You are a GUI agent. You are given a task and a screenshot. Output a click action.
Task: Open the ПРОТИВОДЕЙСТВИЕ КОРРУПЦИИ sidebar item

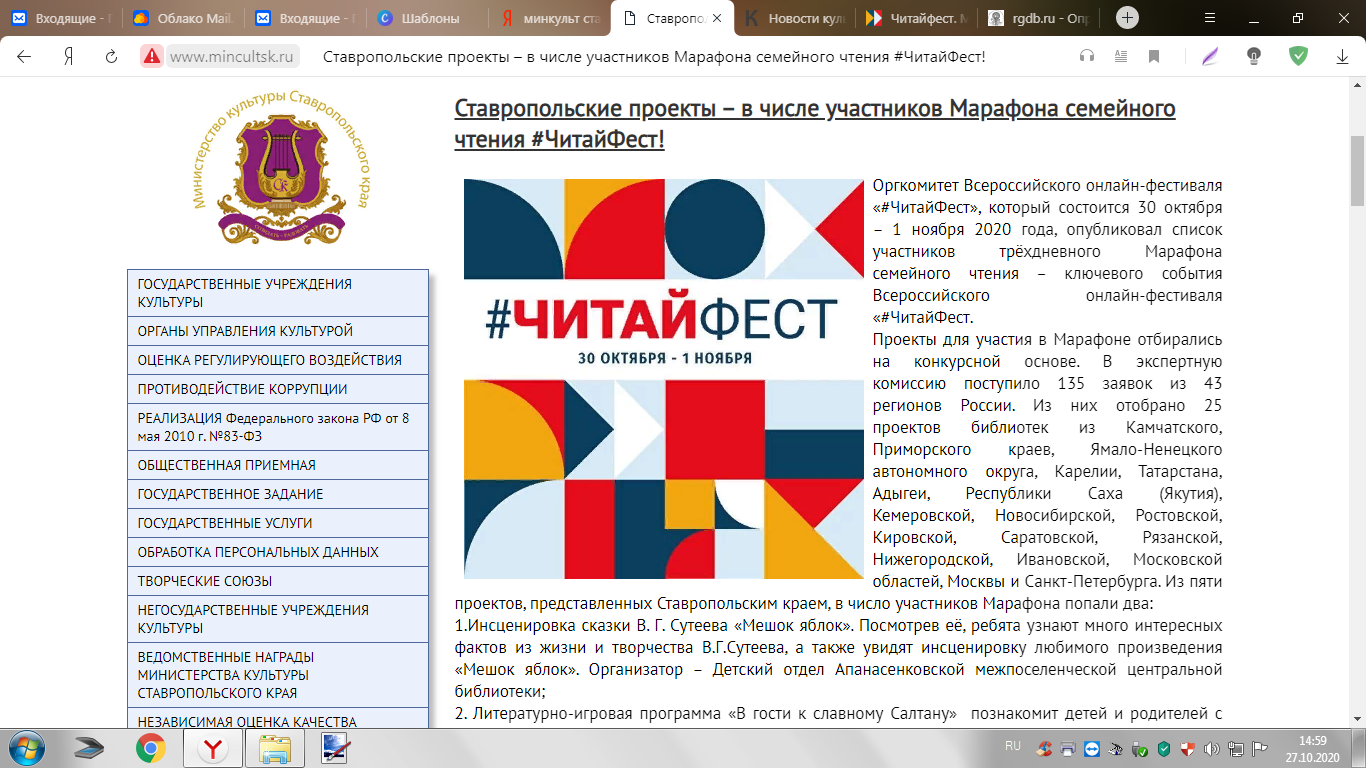242,389
